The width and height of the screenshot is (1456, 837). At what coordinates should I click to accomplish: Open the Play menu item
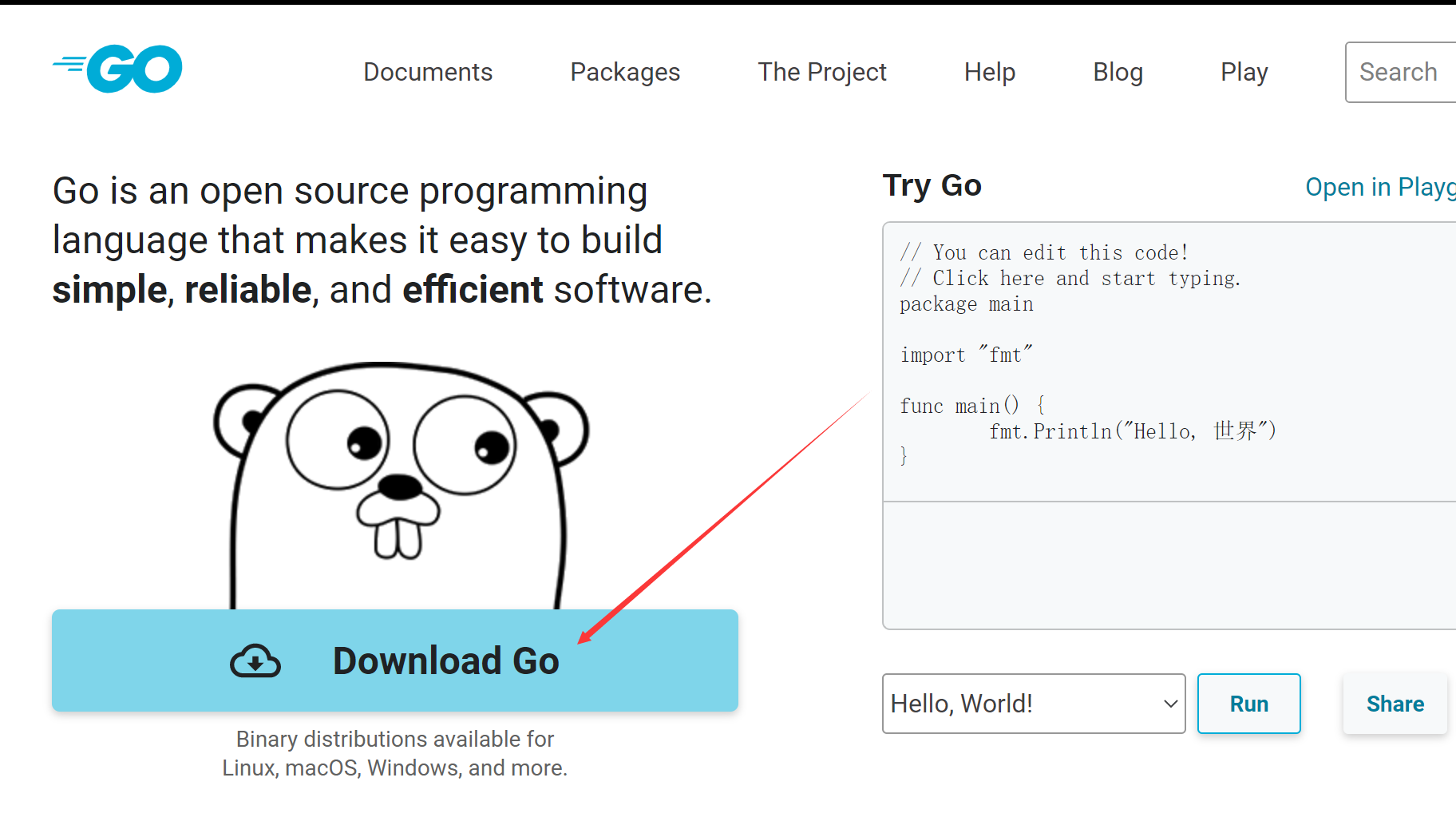pos(1244,72)
